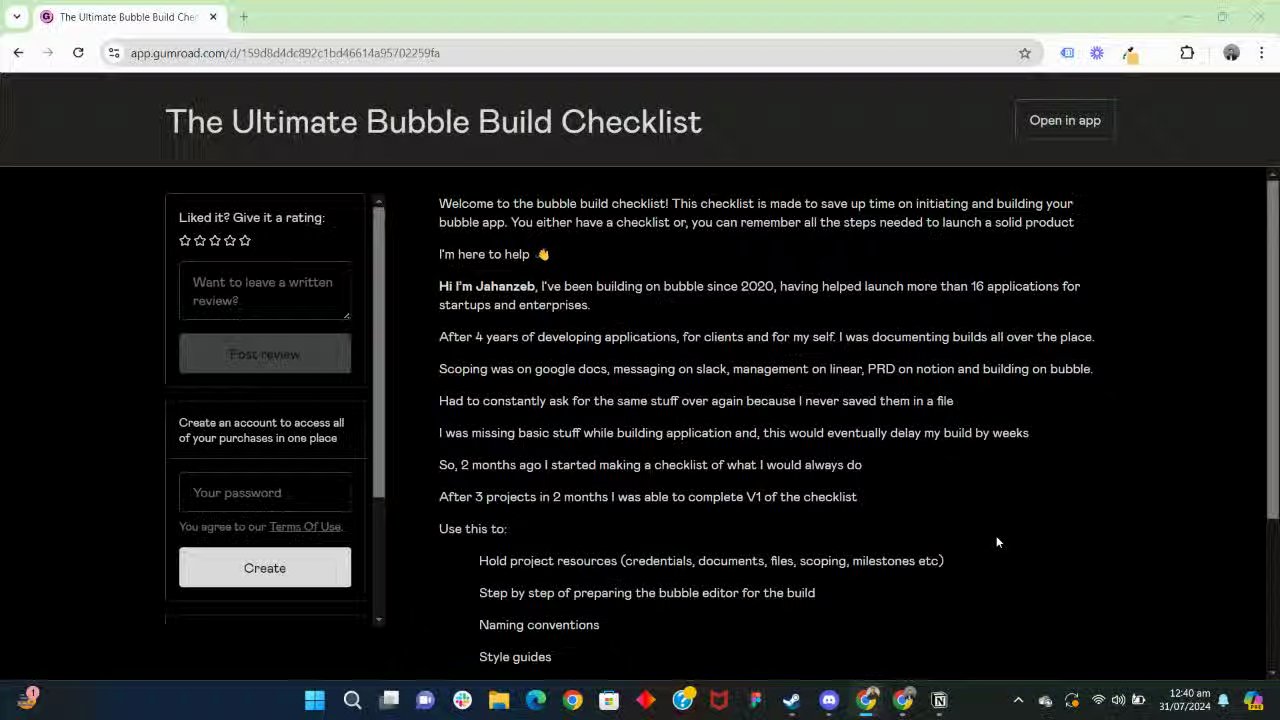Open the Wi-Fi network tray icon
This screenshot has height=720, width=1280.
(1098, 700)
